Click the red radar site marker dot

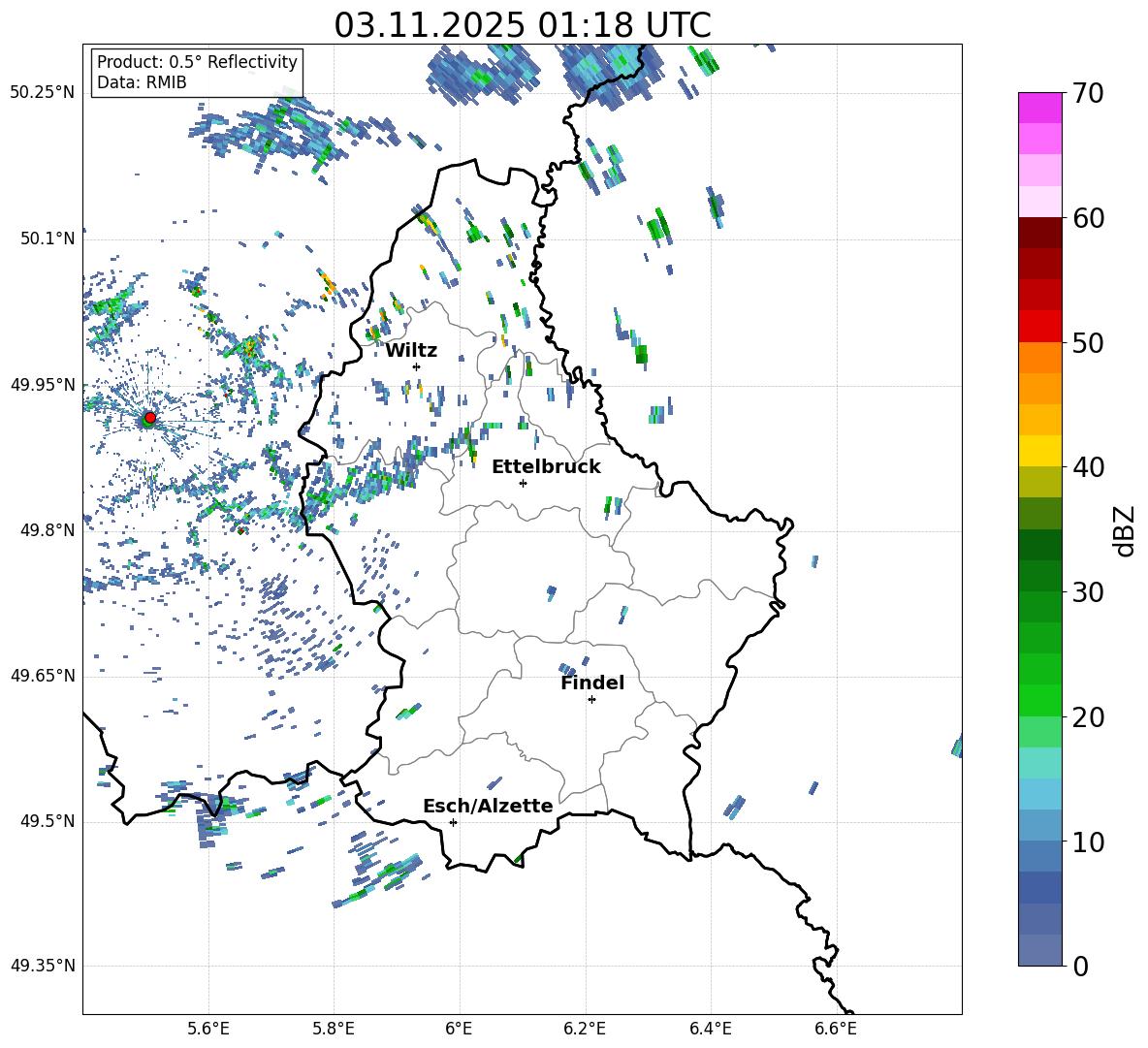[x=149, y=418]
